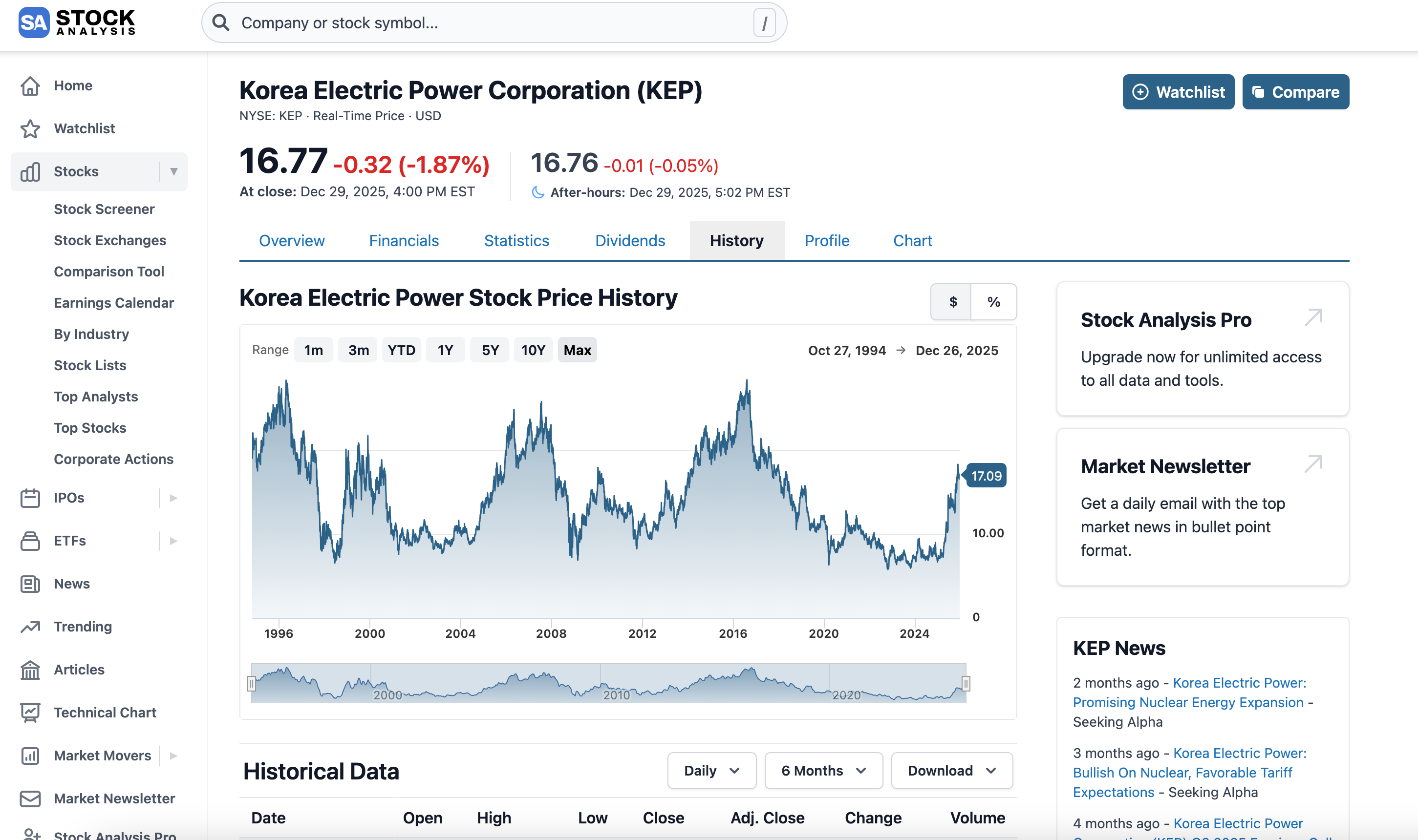1418x840 pixels.
Task: Click the Stocks bar-chart icon in sidebar
Action: click(30, 171)
